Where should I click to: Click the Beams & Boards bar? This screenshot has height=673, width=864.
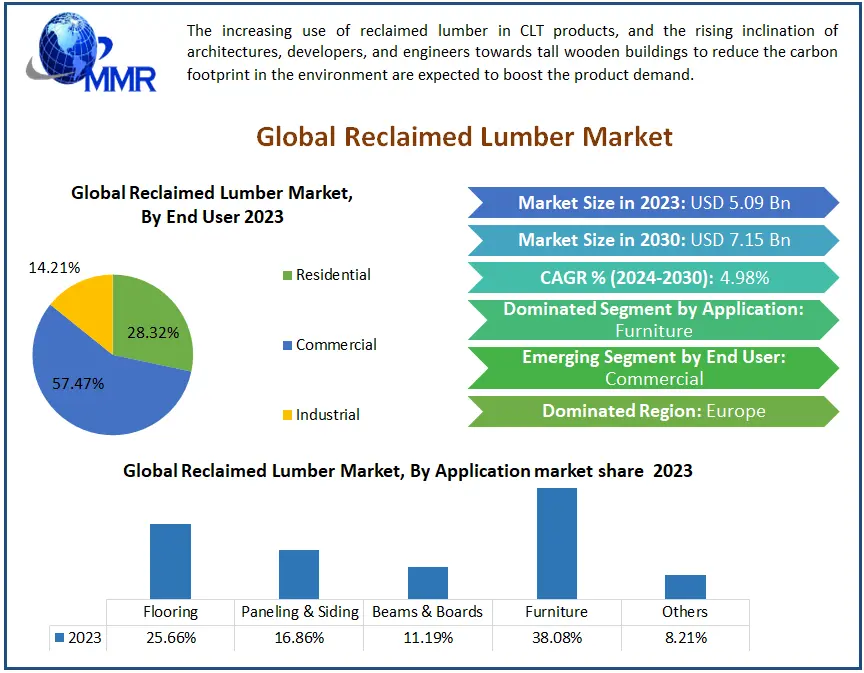click(x=428, y=582)
